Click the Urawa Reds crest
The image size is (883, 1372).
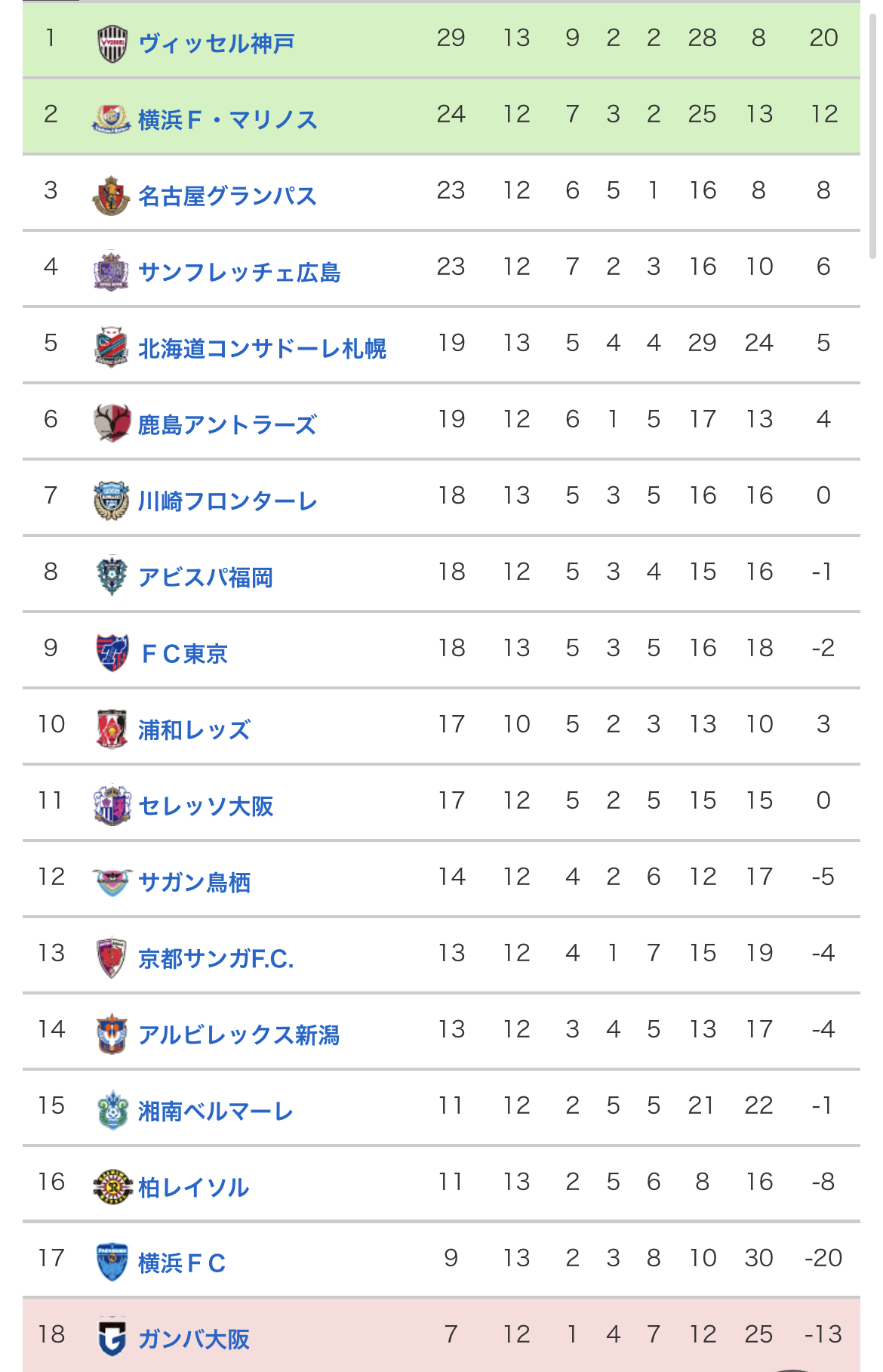coord(112,729)
